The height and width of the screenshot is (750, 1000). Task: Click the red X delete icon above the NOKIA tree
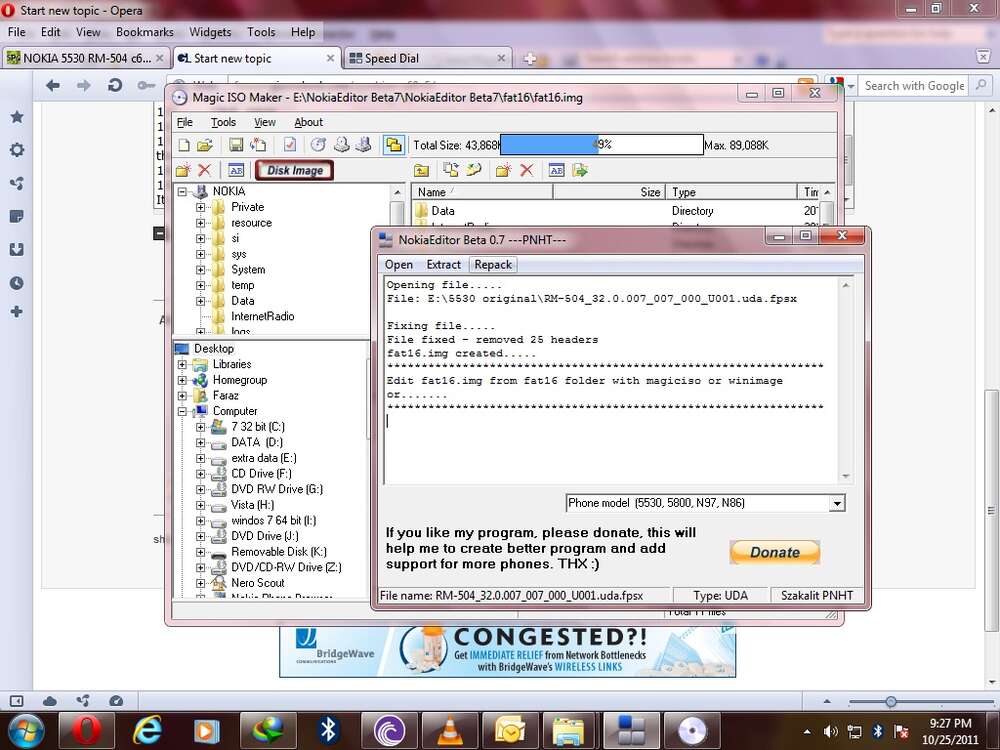click(x=204, y=170)
